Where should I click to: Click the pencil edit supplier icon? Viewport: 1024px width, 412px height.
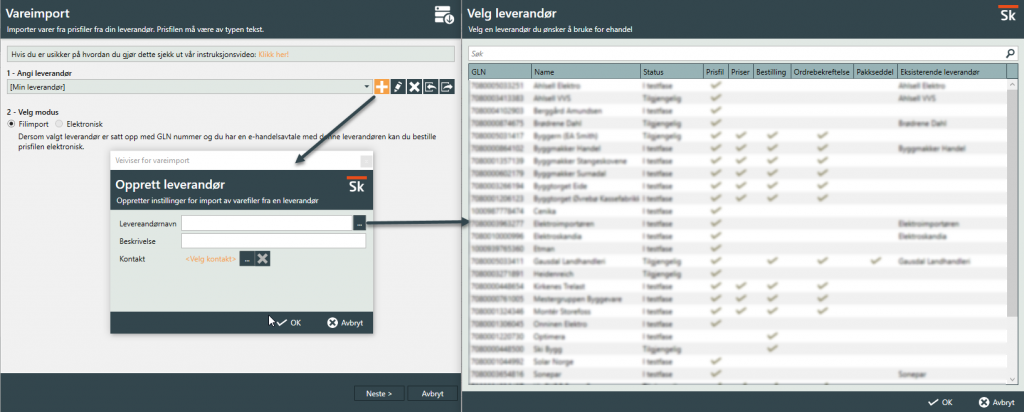point(398,88)
